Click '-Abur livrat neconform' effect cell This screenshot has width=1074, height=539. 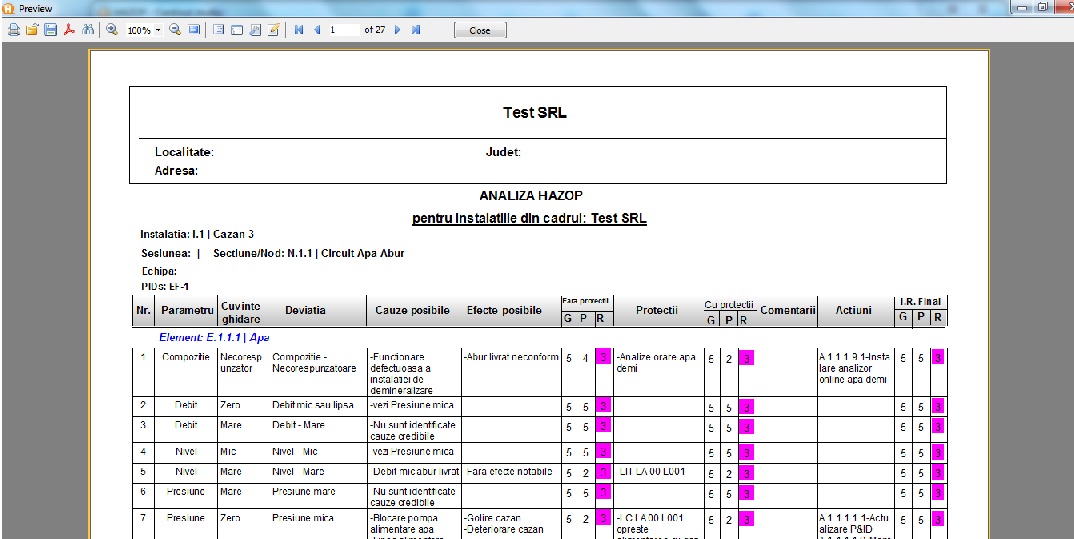click(x=511, y=358)
